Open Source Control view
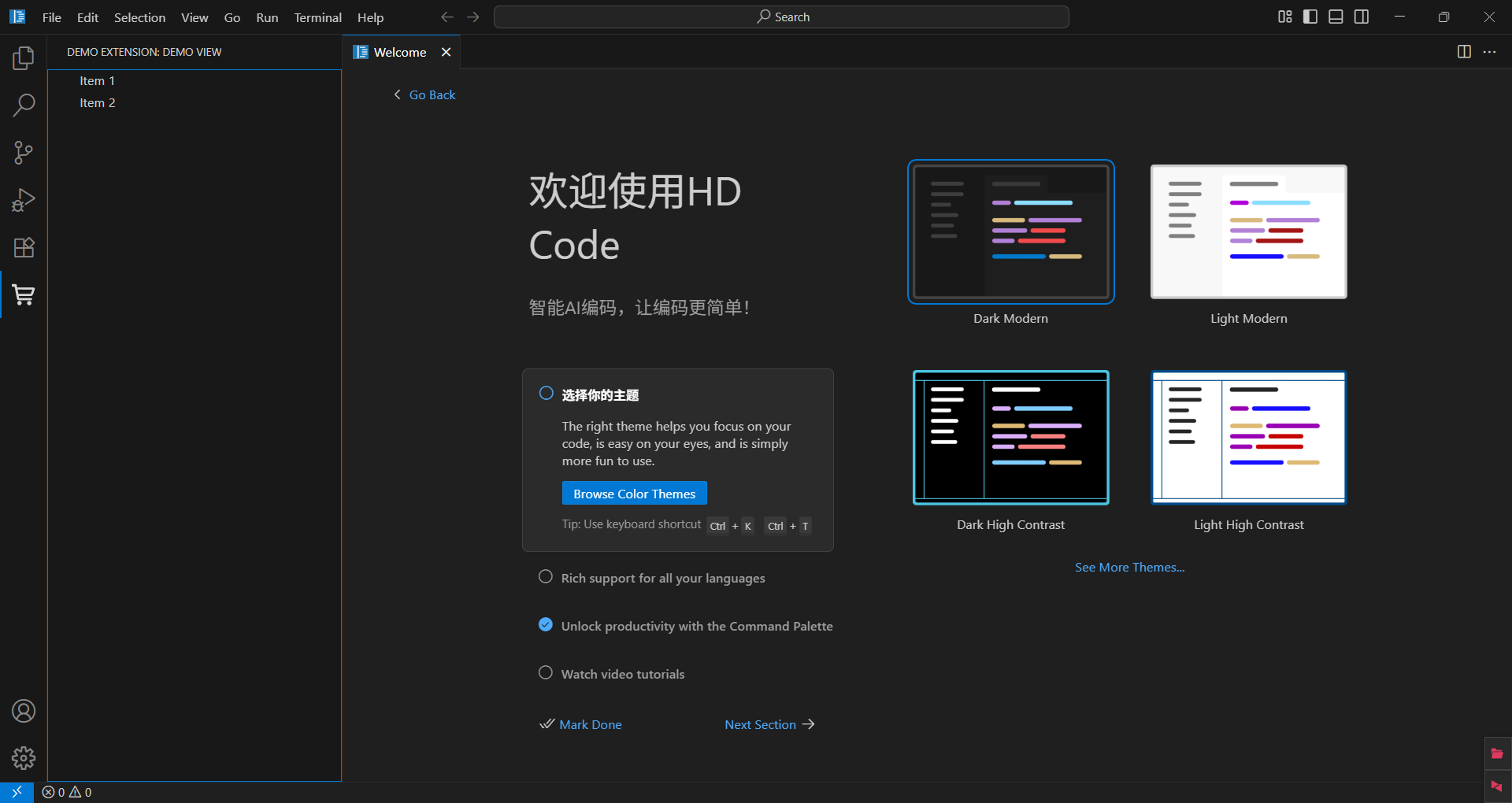 click(x=23, y=152)
